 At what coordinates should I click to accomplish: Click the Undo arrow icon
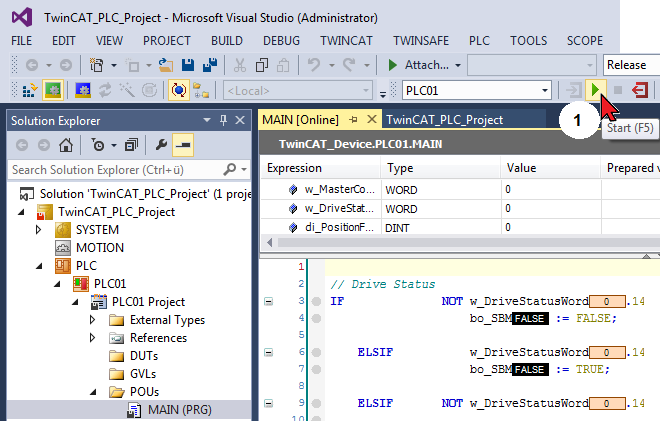click(x=313, y=65)
